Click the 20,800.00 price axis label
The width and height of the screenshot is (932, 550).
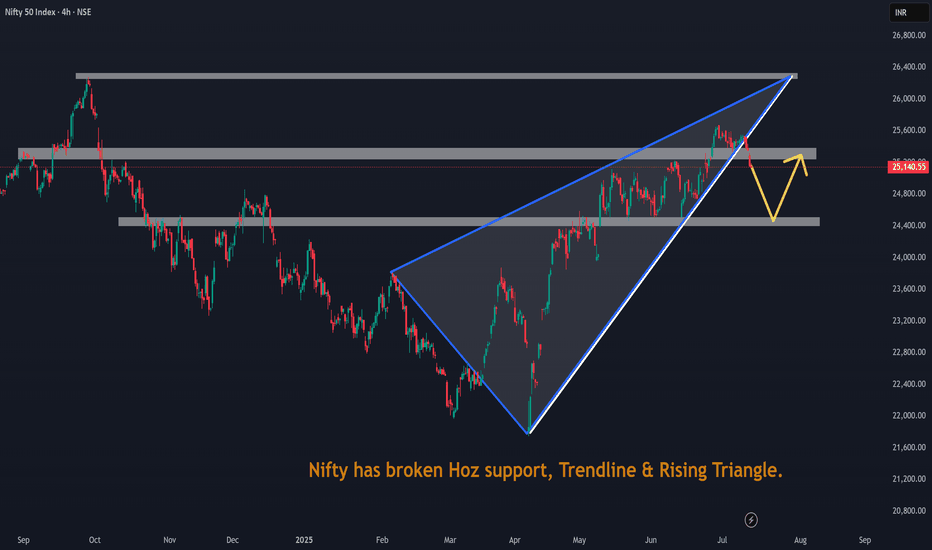[909, 511]
